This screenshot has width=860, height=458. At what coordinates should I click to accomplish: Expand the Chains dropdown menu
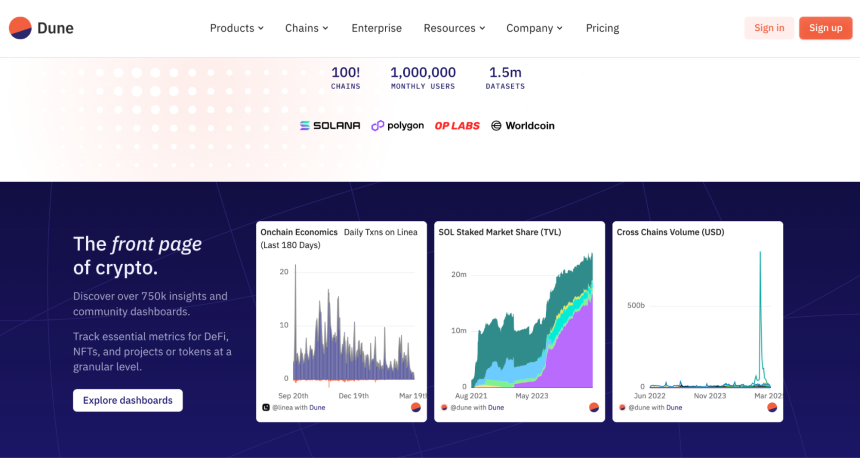point(307,28)
